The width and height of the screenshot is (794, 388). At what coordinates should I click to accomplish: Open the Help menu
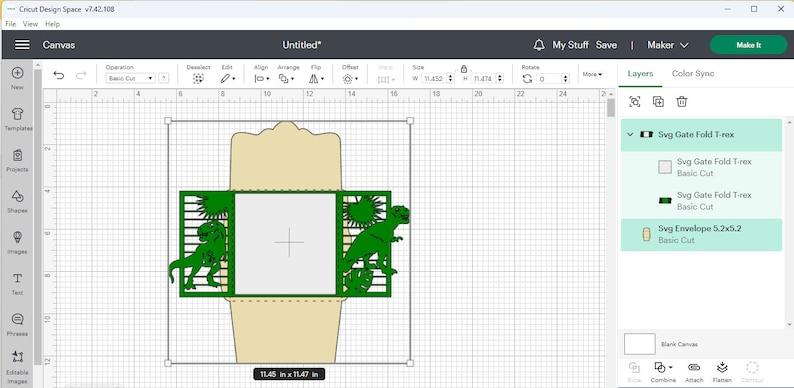pyautogui.click(x=53, y=24)
